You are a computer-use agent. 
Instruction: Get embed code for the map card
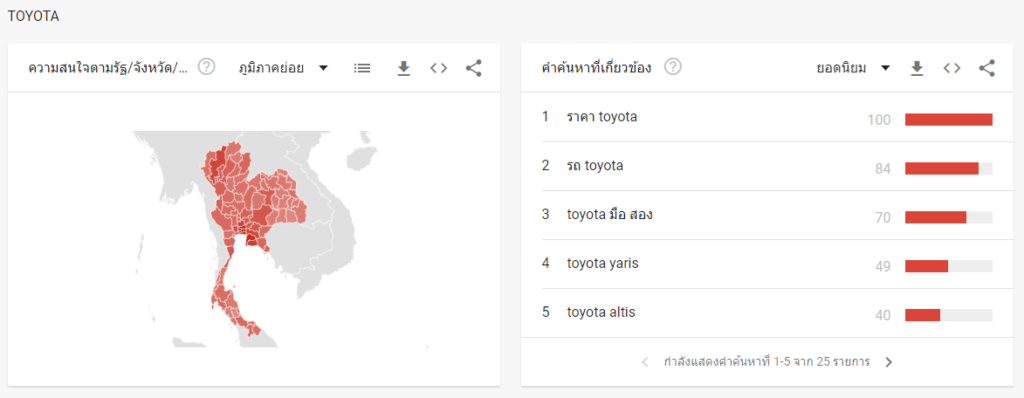439,68
